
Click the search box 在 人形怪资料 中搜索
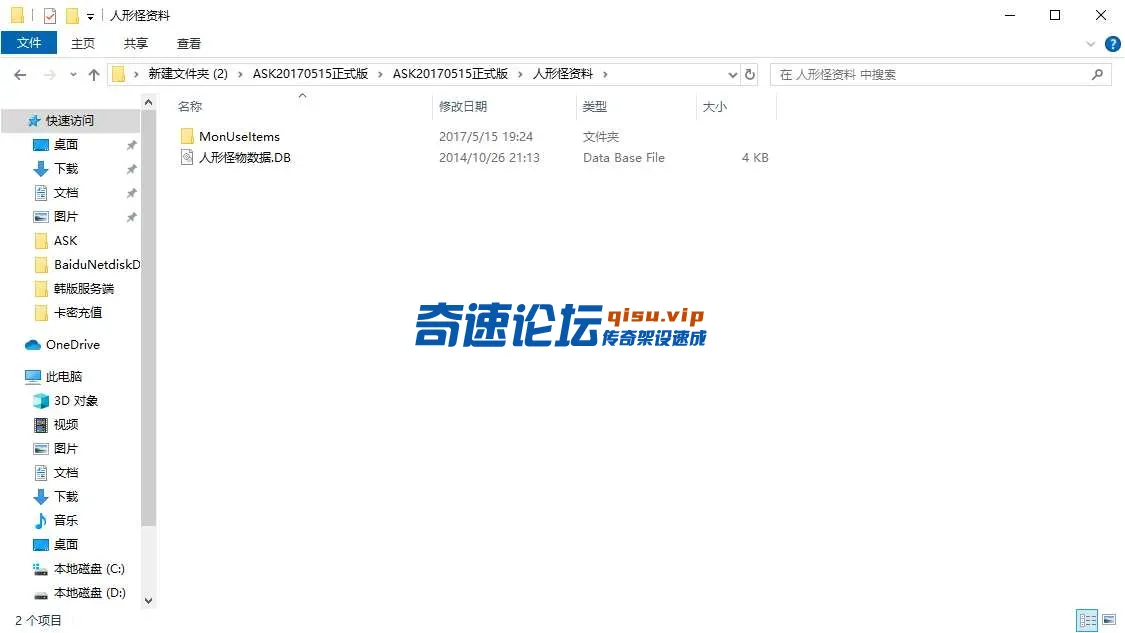pyautogui.click(x=941, y=75)
